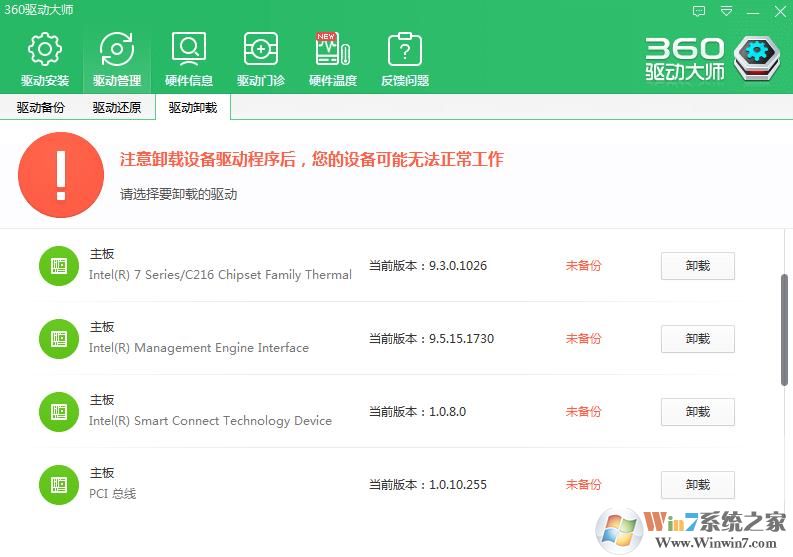793x557 pixels.
Task: Click the motherboard icon beside PCI 总线
Action: 59,485
